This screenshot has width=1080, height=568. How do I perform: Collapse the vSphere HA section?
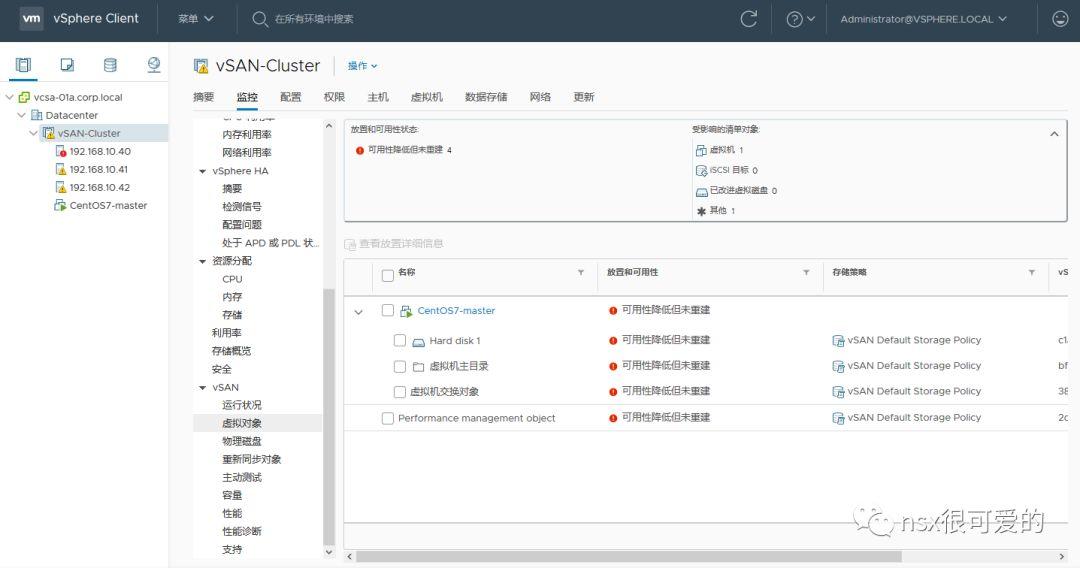coord(202,171)
